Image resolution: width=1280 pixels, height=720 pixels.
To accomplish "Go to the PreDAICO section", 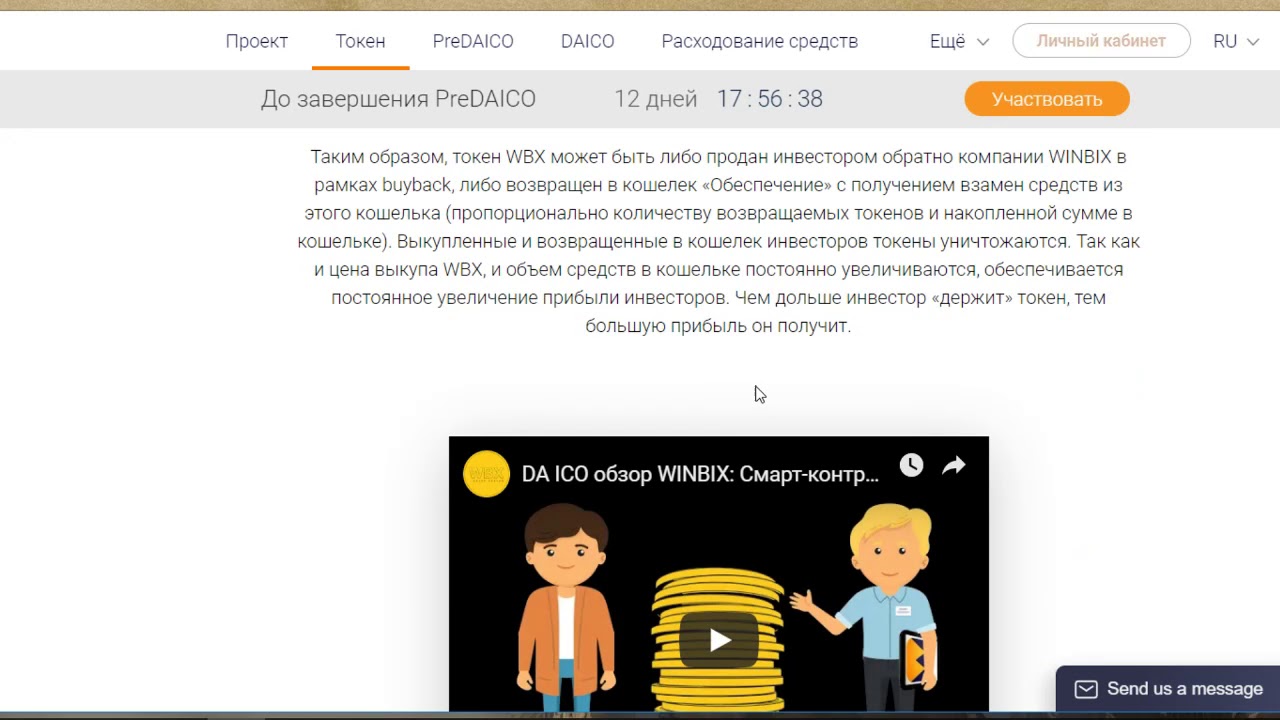I will (x=473, y=41).
